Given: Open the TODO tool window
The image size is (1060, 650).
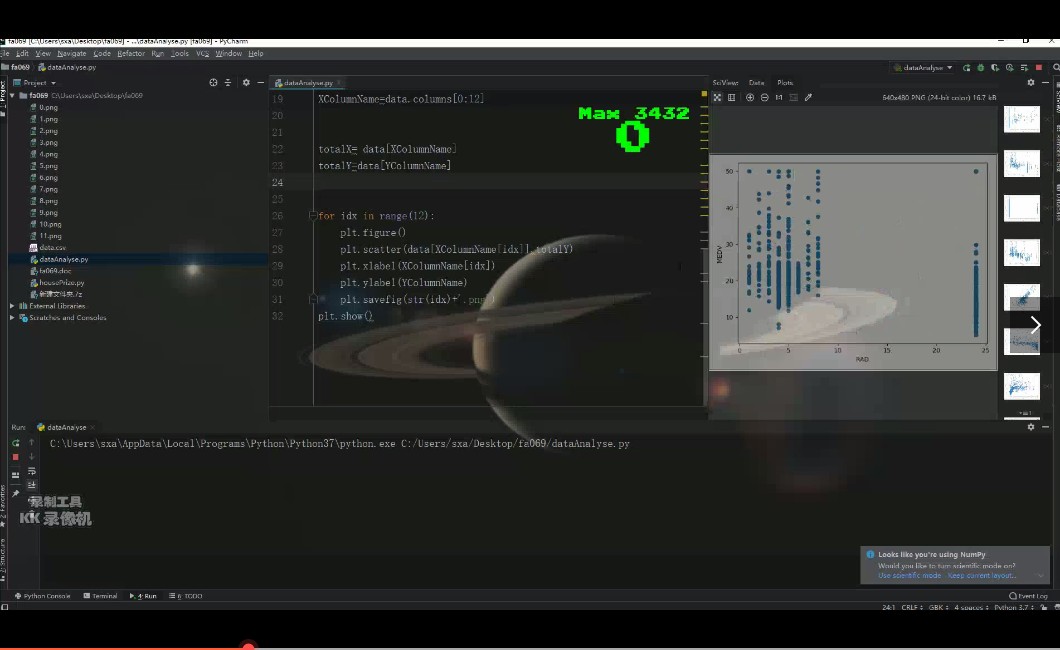Looking at the screenshot, I should coord(186,596).
